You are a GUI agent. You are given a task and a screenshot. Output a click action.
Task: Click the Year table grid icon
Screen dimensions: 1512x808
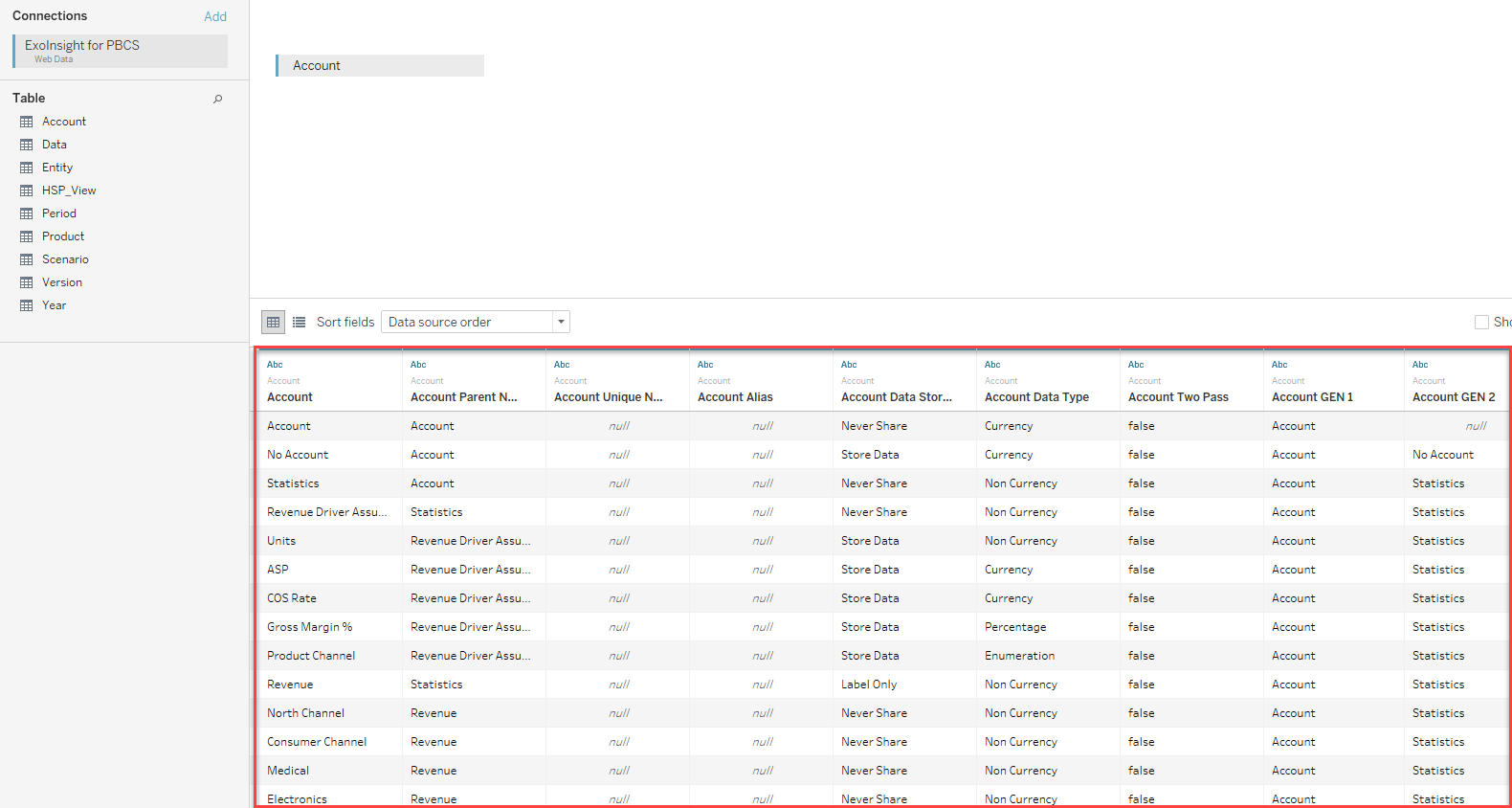coord(27,305)
